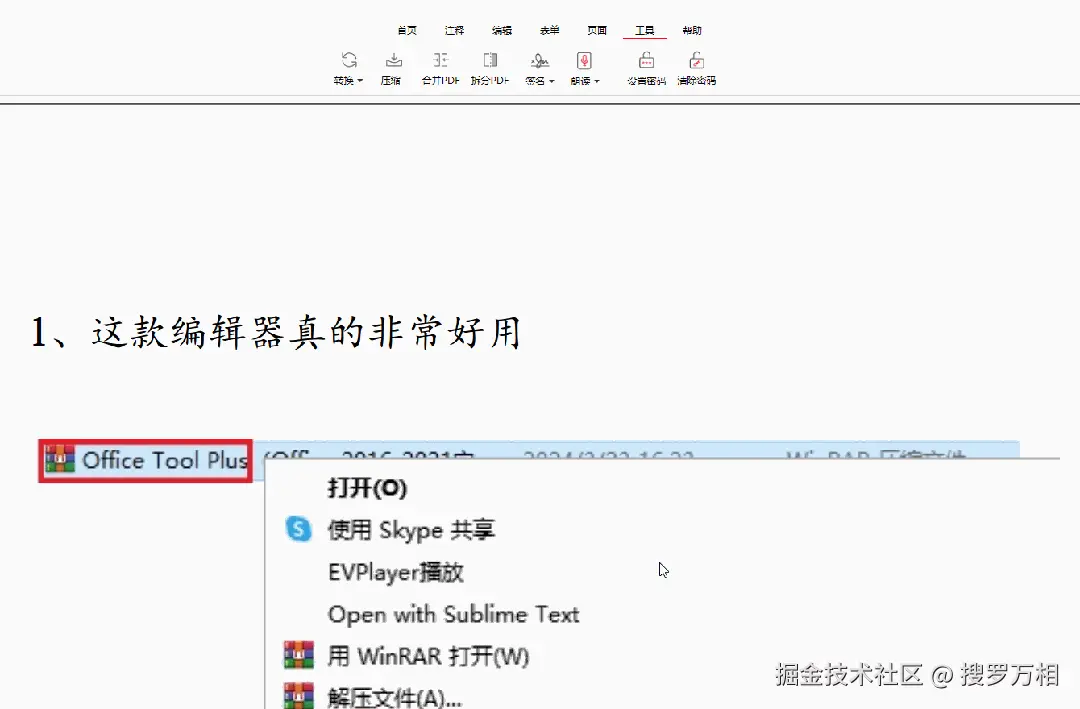This screenshot has height=709, width=1080.
Task: Switch to the 首页 (Home) tab
Action: point(406,30)
